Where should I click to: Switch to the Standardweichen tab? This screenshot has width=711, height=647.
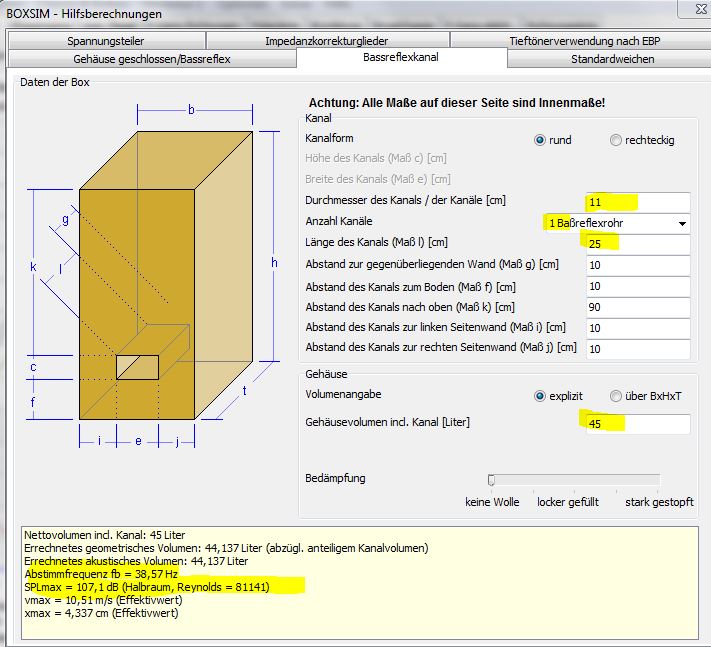(x=612, y=59)
